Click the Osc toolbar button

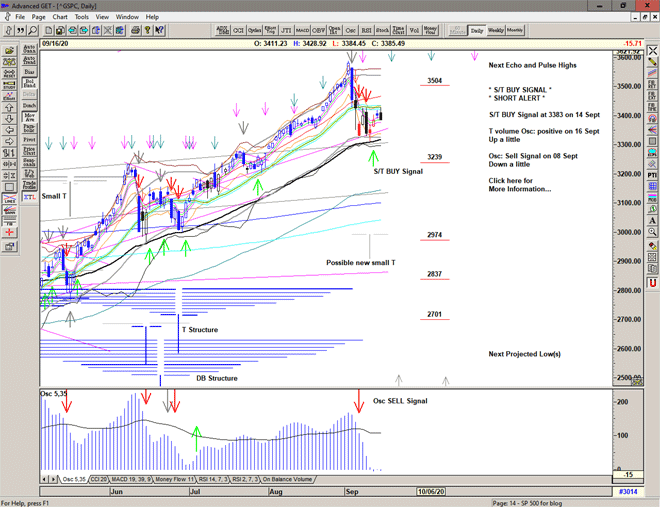click(350, 31)
